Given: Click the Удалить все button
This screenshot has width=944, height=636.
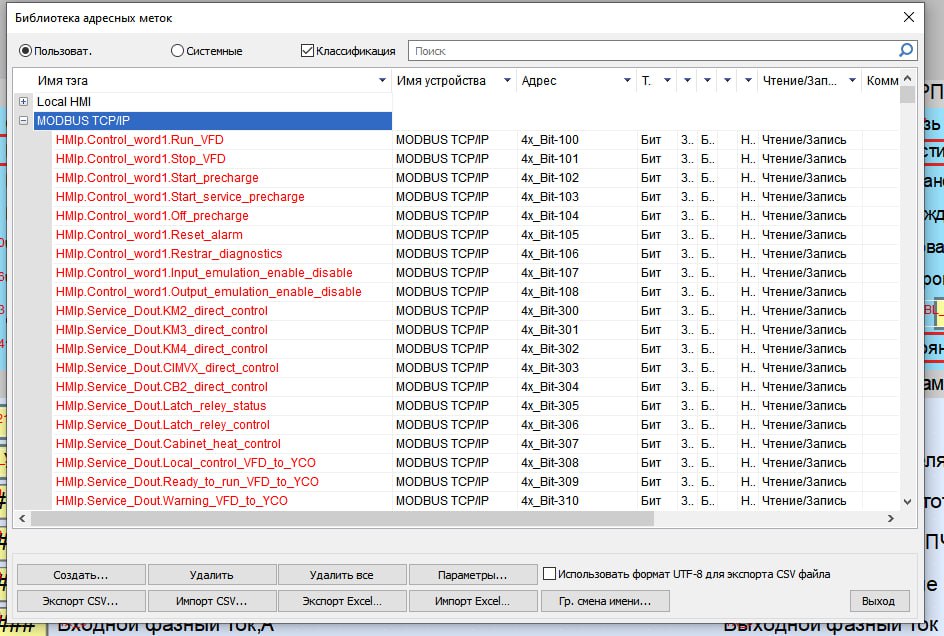Looking at the screenshot, I should [x=342, y=575].
